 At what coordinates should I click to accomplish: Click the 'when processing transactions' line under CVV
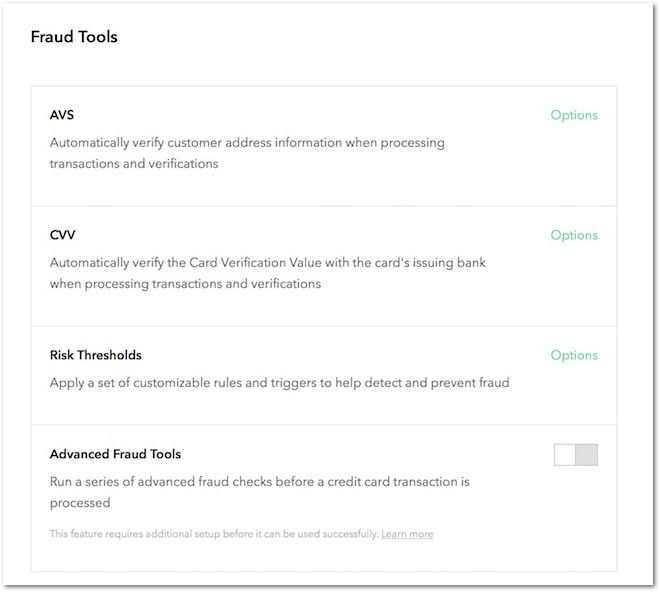(185, 283)
